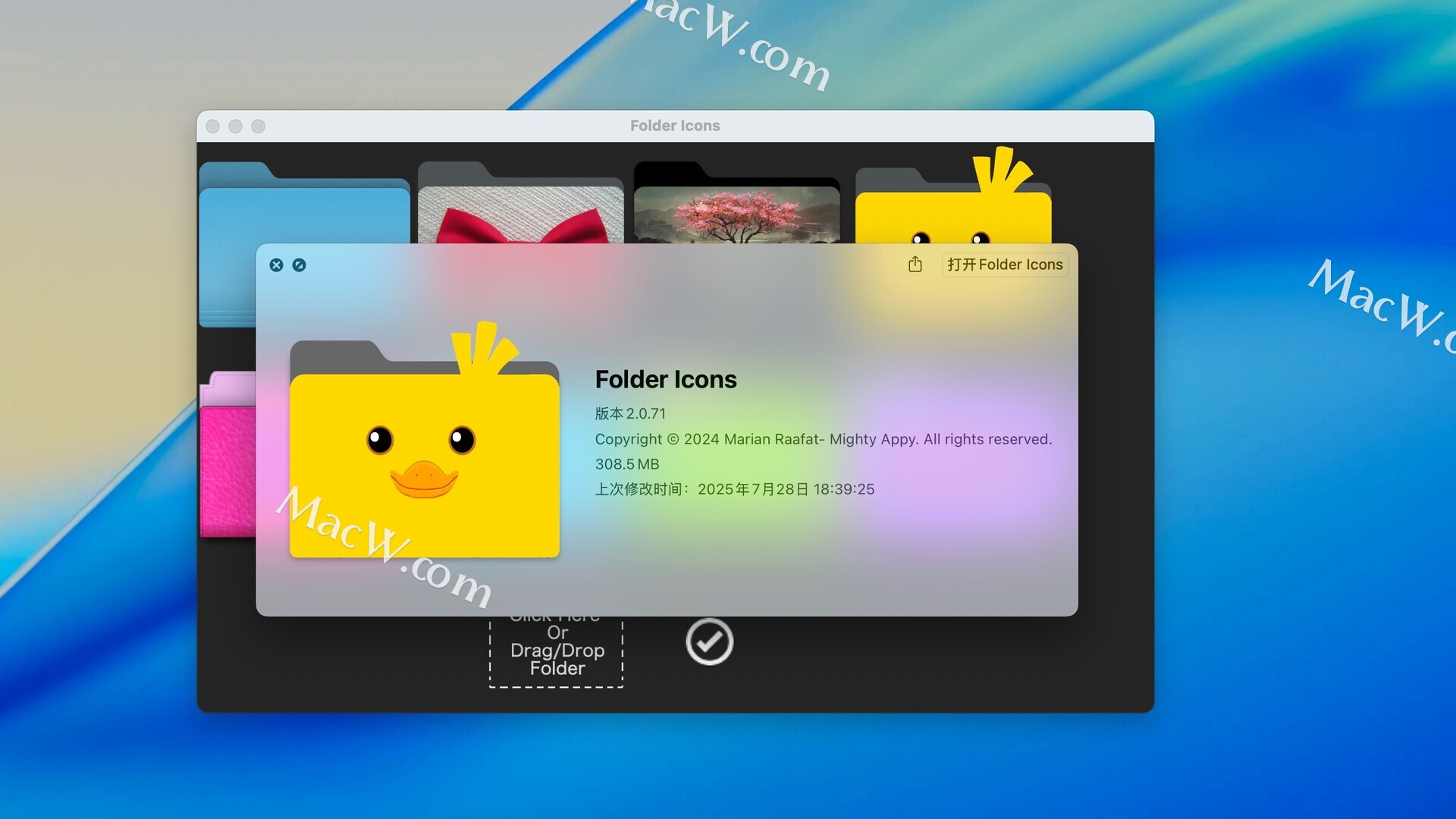
Task: Click the Drag/Drop Folder drop area
Action: click(557, 651)
